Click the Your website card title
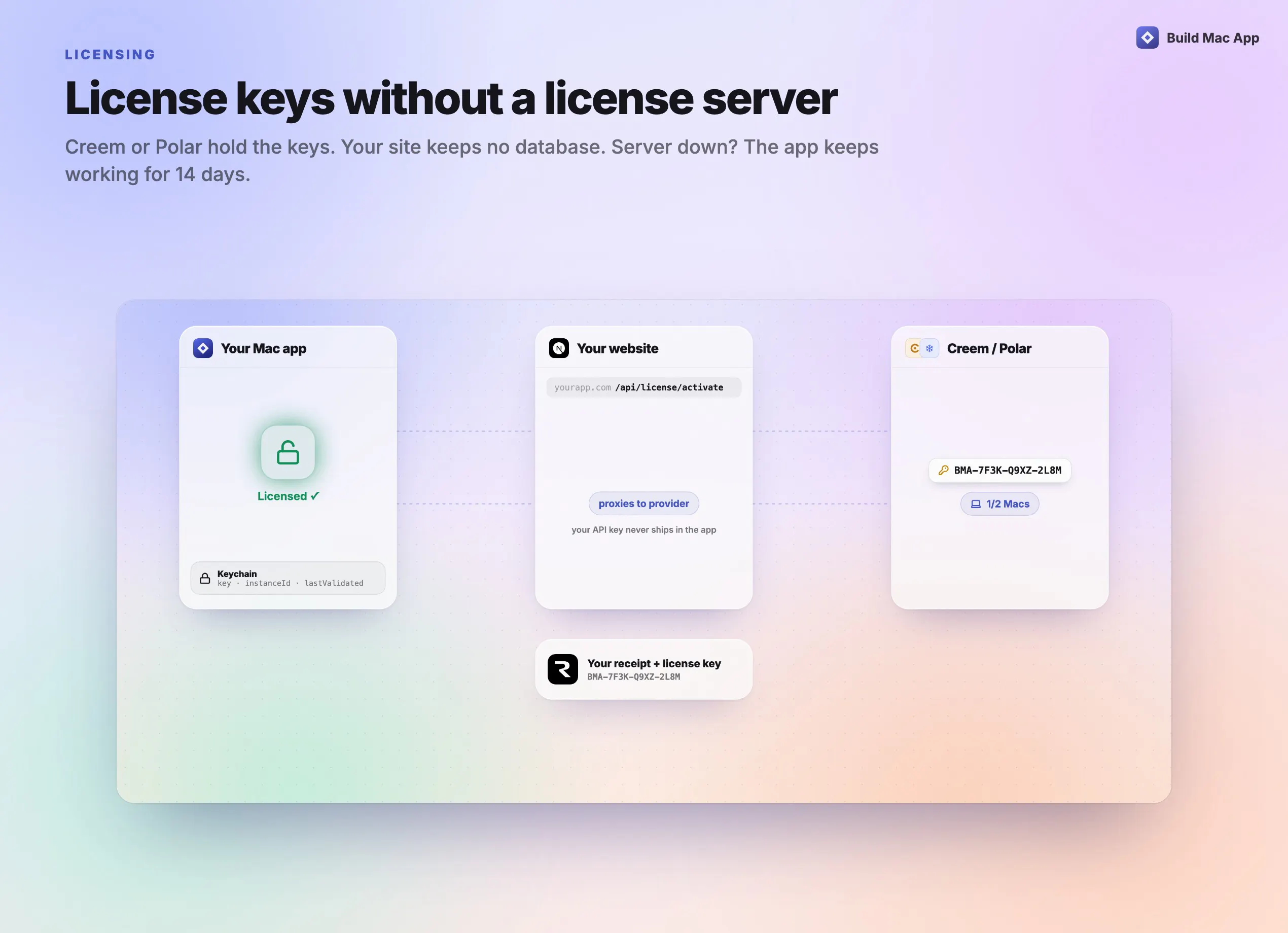 [x=617, y=349]
